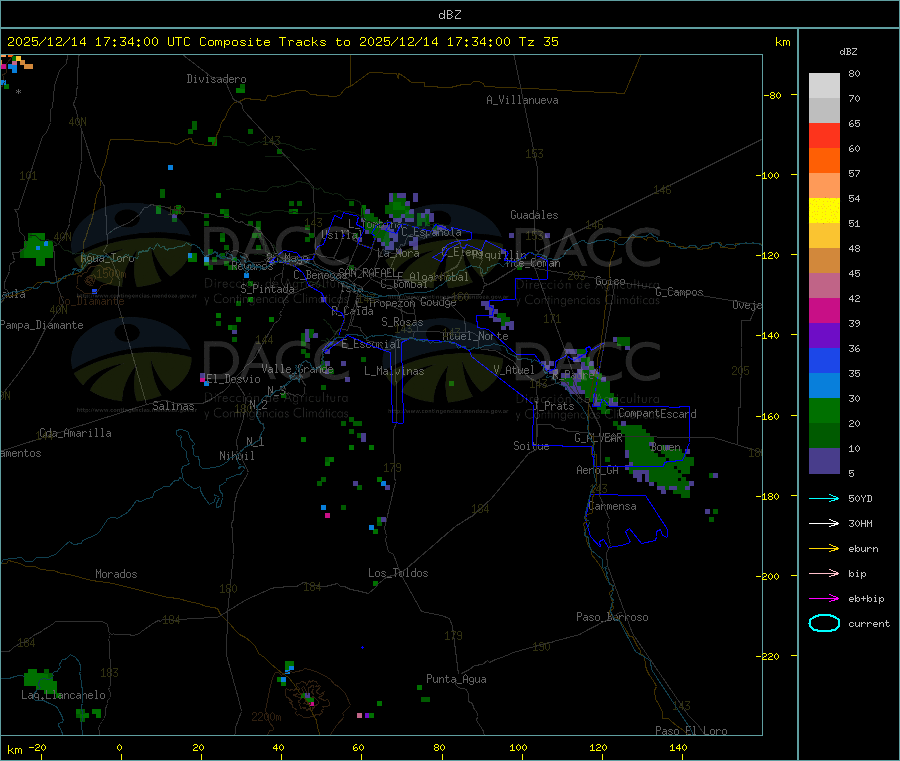900x761 pixels.
Task: Select the yellow 51-54 dBZ swatch
Action: pyautogui.click(x=824, y=211)
